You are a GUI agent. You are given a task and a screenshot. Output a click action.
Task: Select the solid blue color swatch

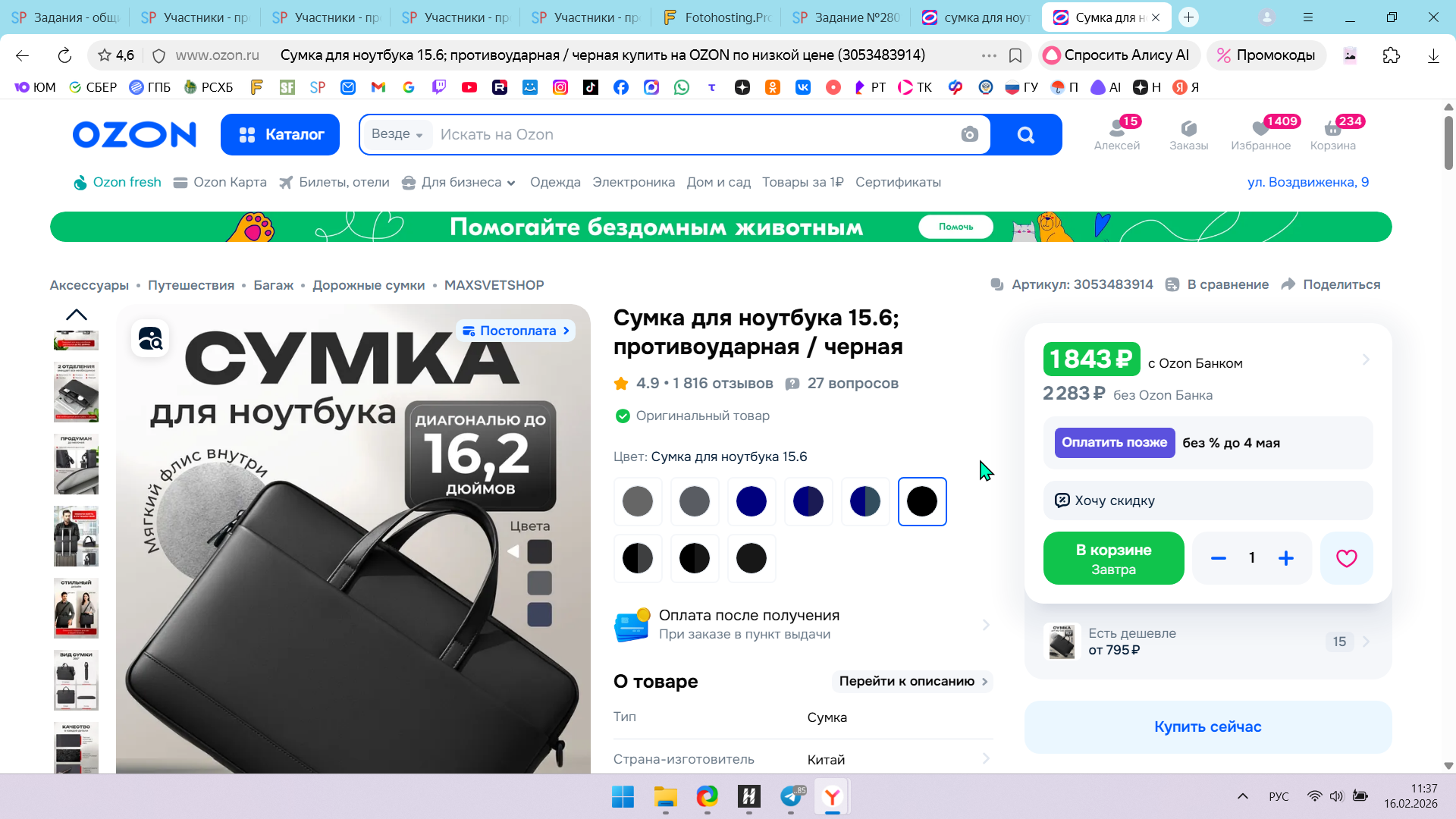point(751,501)
